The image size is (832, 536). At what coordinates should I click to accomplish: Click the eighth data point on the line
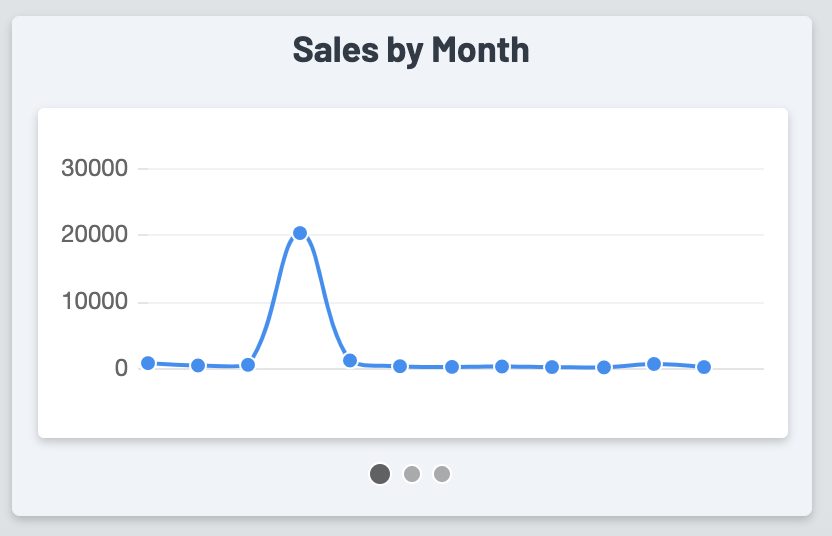(x=502, y=366)
